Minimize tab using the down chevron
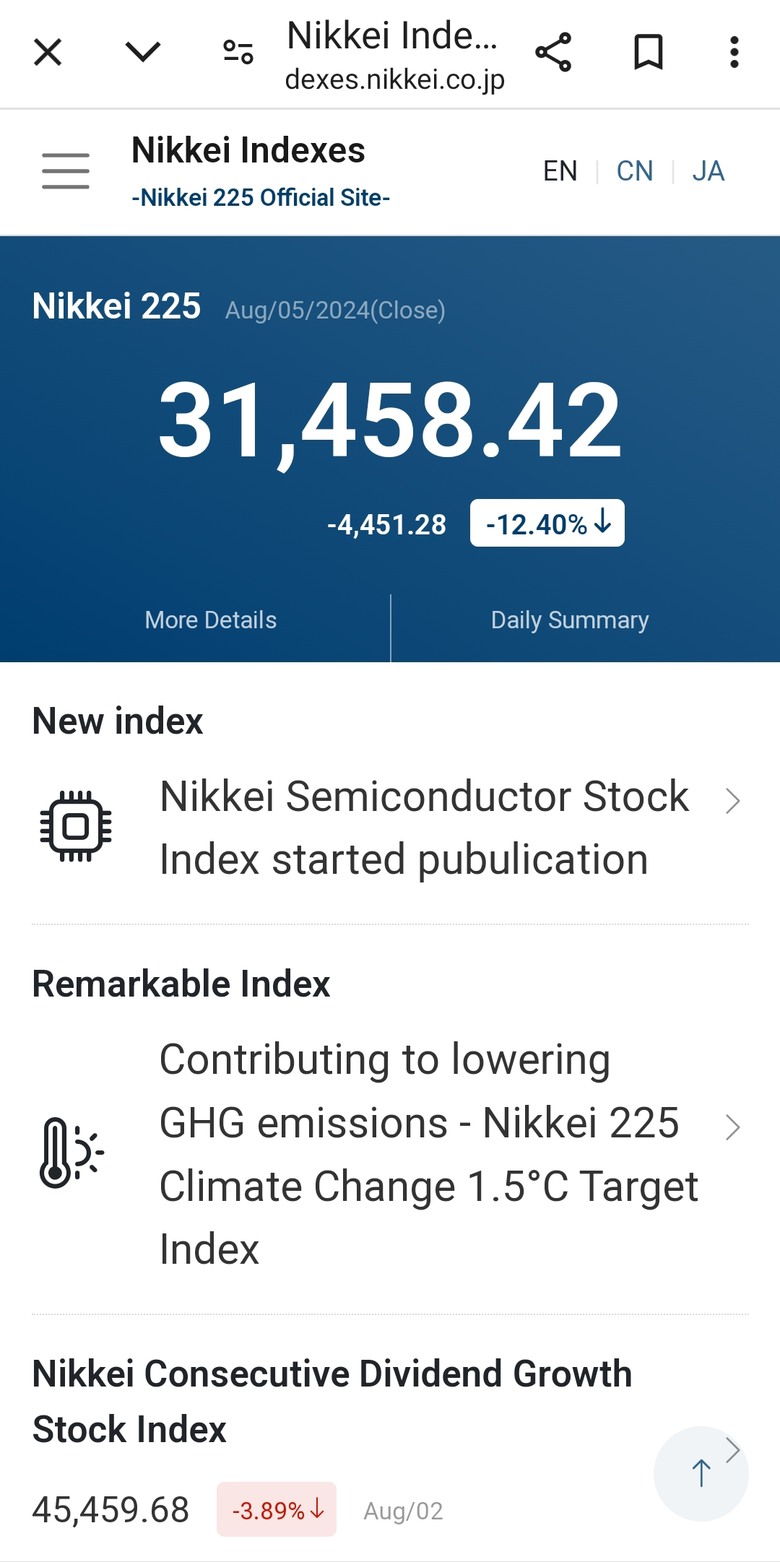Screen dimensions: 780x1562 (143, 52)
